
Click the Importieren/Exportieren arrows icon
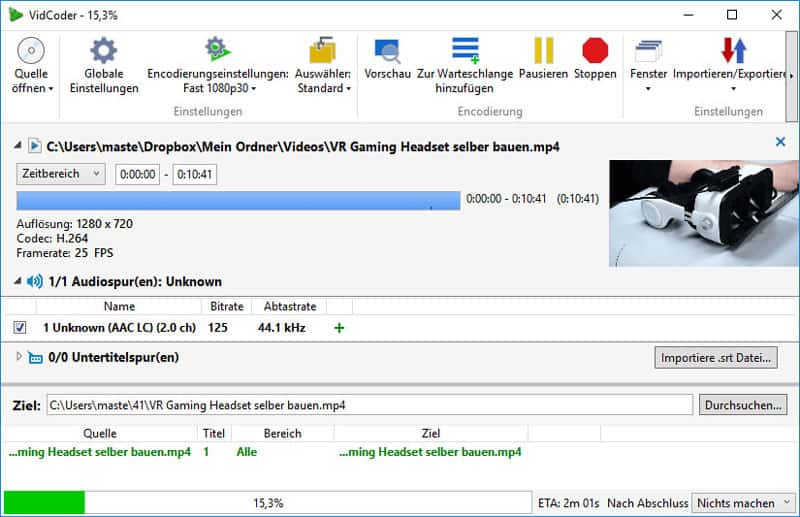pos(733,51)
